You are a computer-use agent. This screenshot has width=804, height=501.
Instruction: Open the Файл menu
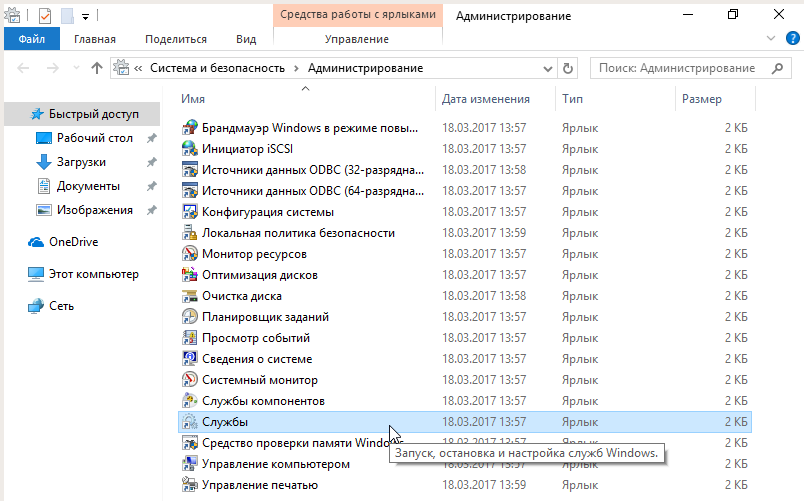[x=32, y=39]
